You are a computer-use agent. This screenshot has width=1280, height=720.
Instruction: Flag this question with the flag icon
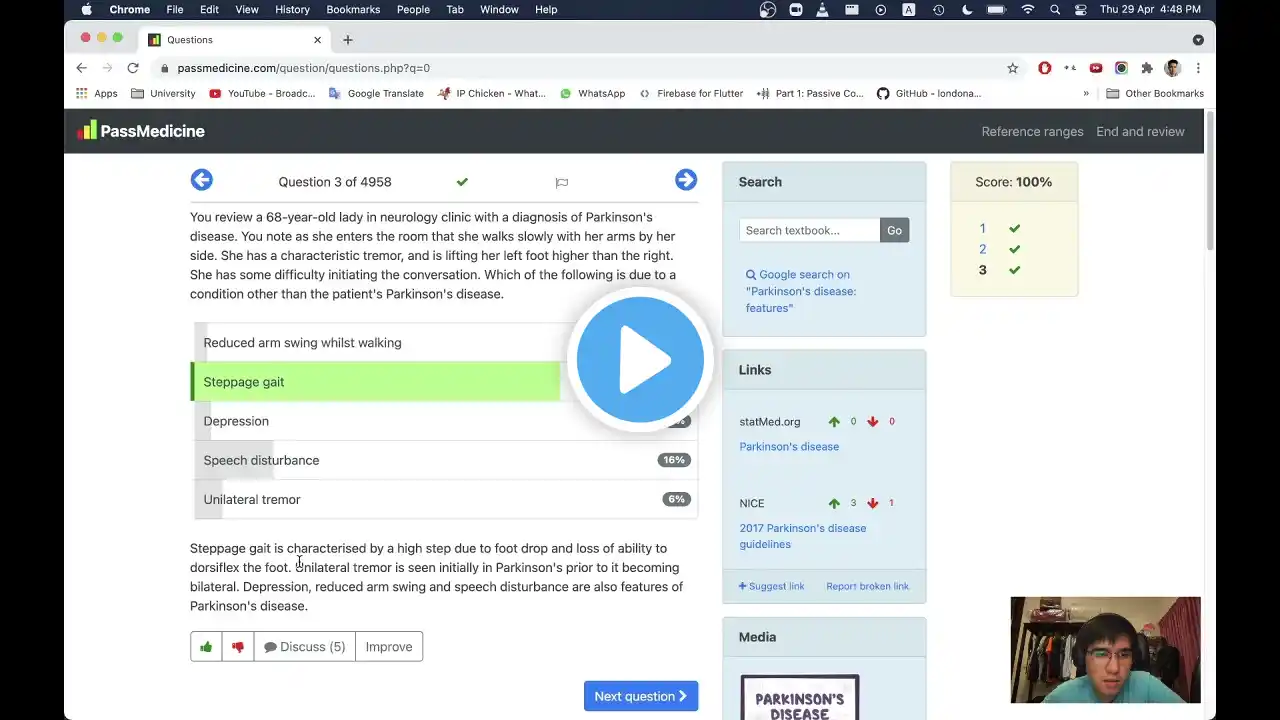click(561, 183)
